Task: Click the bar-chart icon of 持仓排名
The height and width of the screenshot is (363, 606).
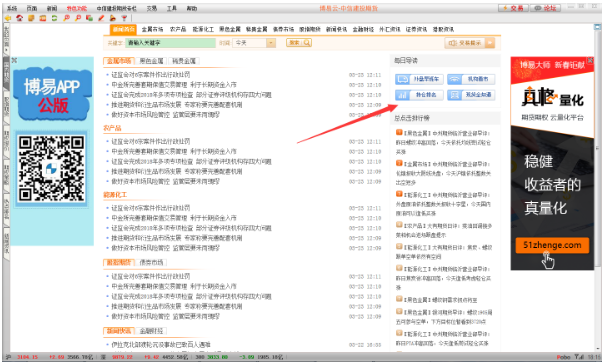Action: click(x=402, y=95)
